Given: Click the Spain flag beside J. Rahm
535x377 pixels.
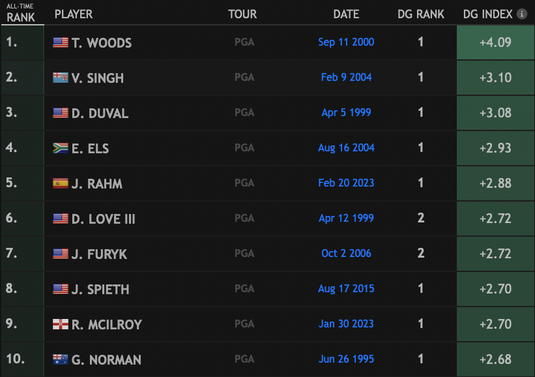Looking at the screenshot, I should point(60,183).
